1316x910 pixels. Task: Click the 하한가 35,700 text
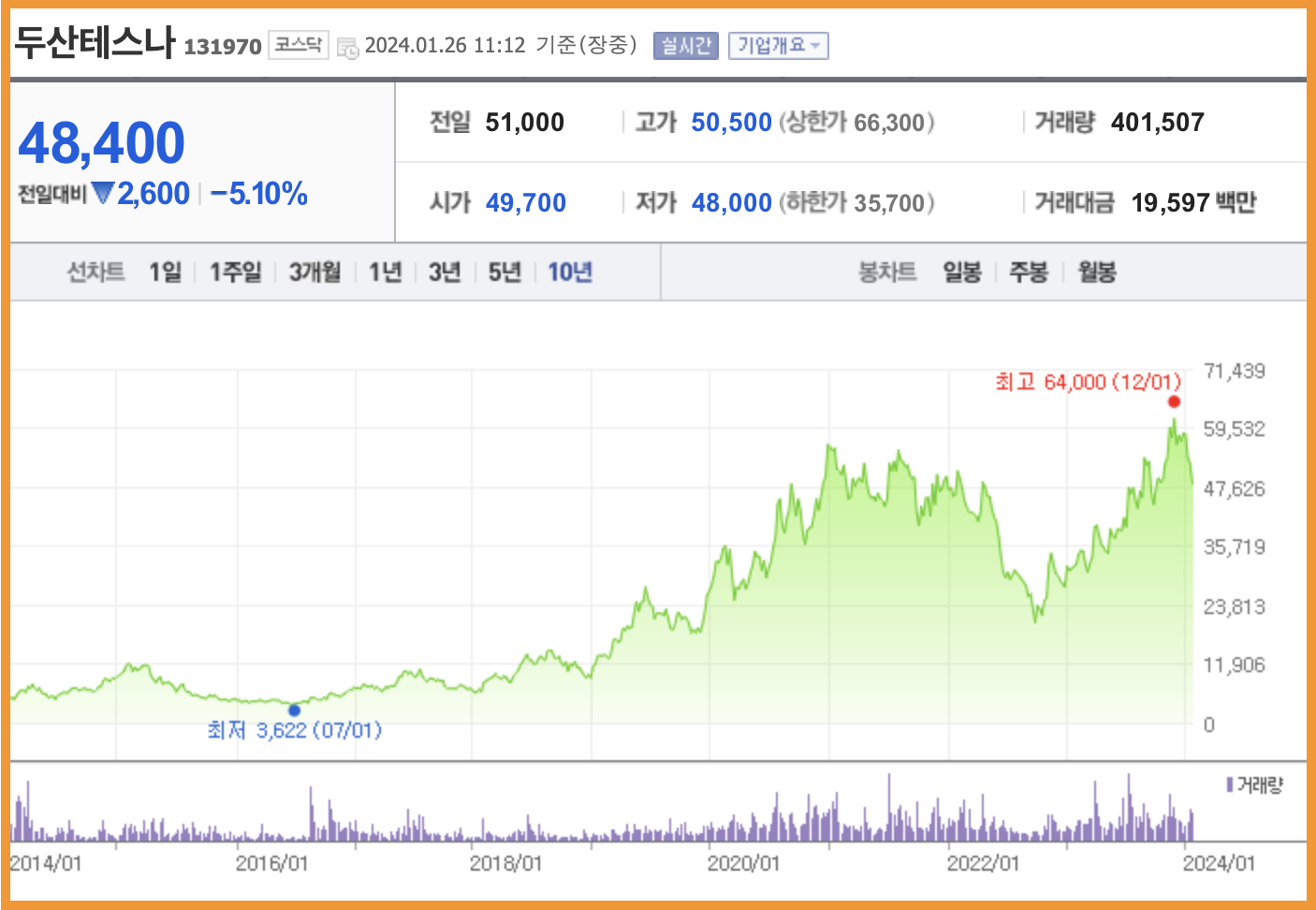click(856, 202)
